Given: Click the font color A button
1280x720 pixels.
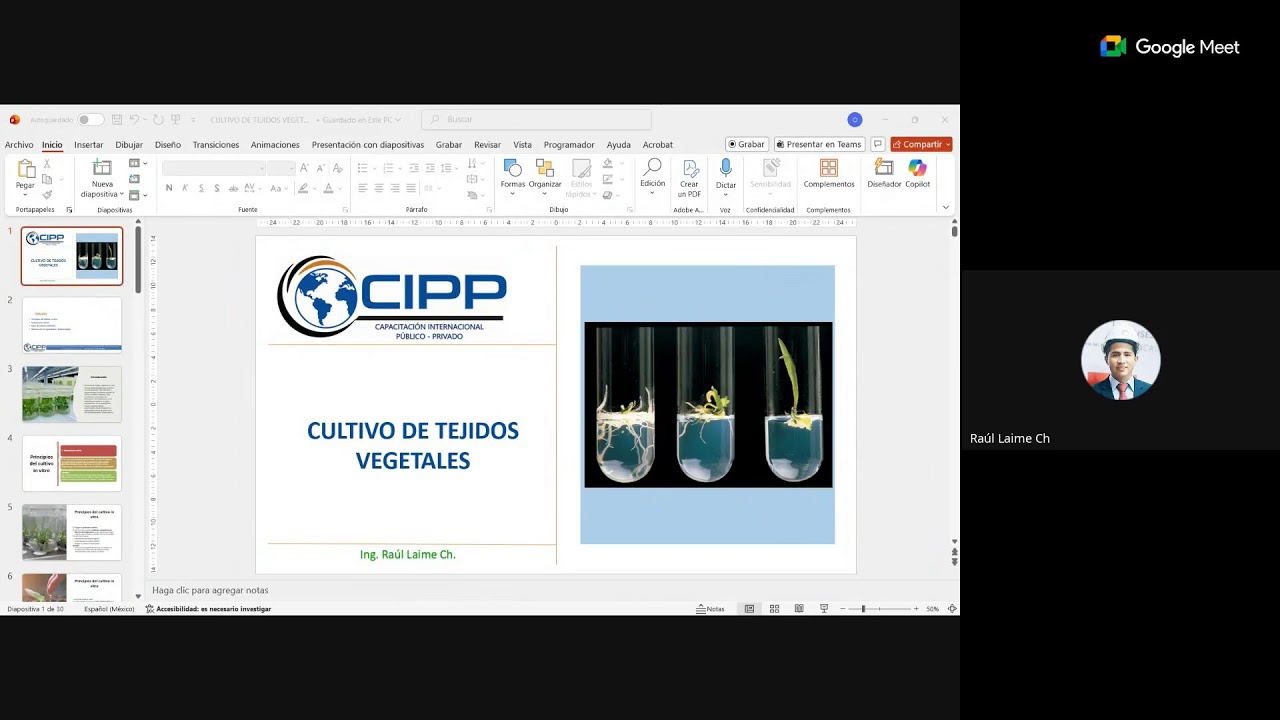Looking at the screenshot, I should pyautogui.click(x=328, y=188).
